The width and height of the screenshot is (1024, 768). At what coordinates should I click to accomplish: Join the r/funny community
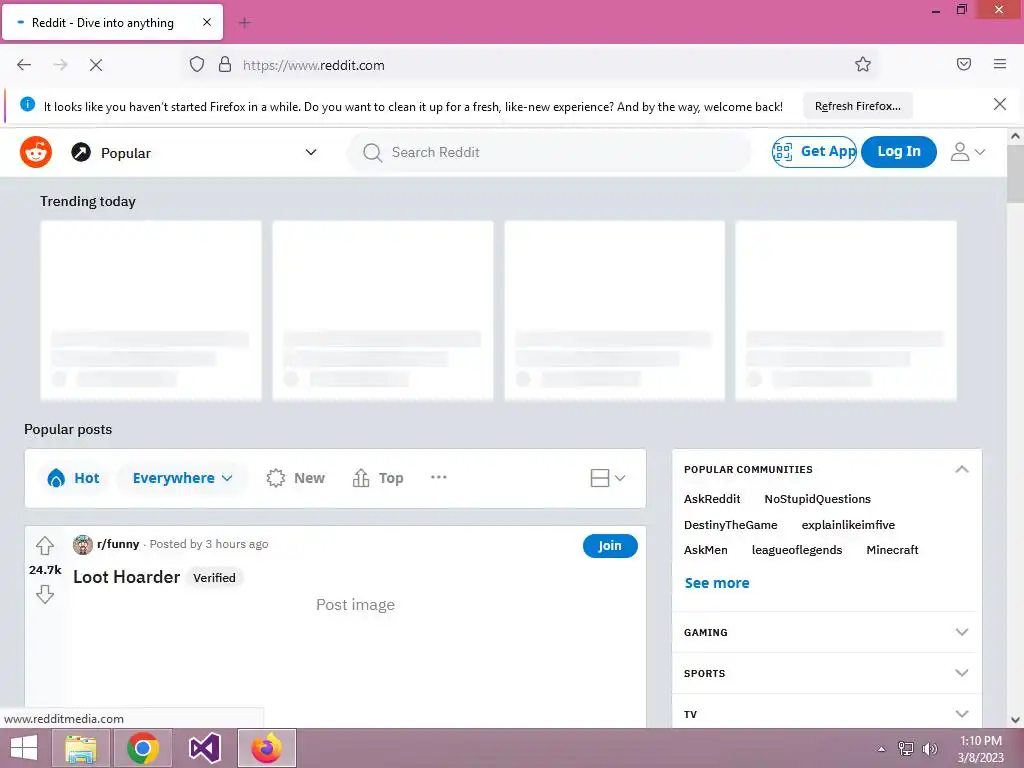click(610, 545)
